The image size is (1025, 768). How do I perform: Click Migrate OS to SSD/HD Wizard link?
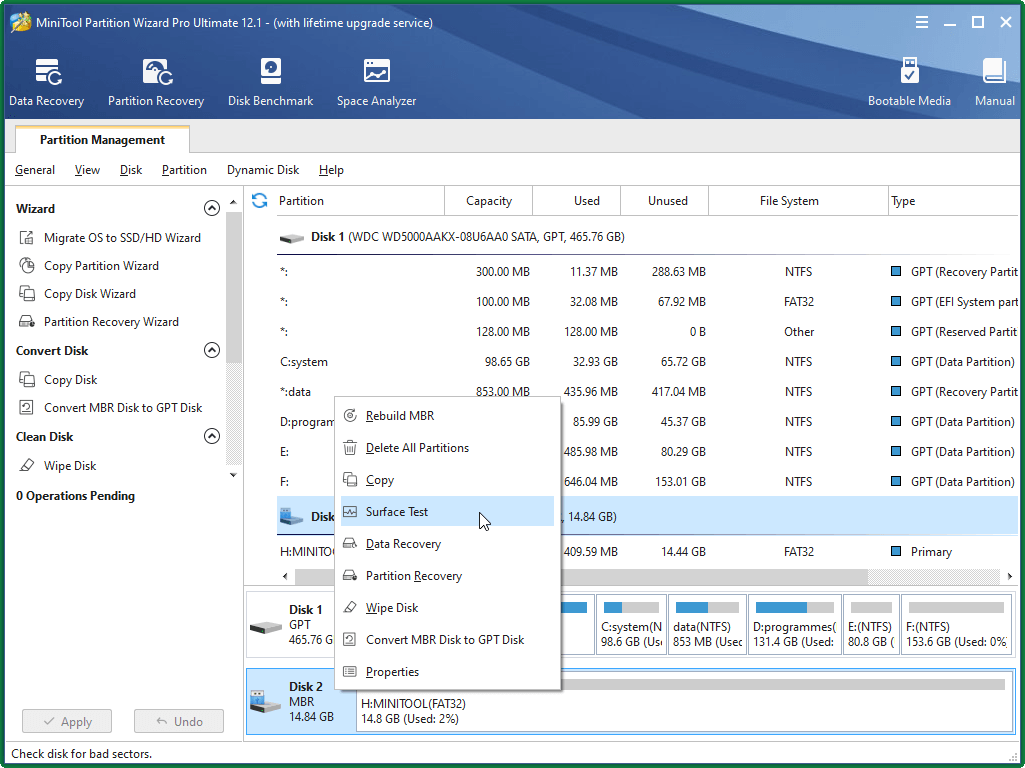(x=122, y=237)
